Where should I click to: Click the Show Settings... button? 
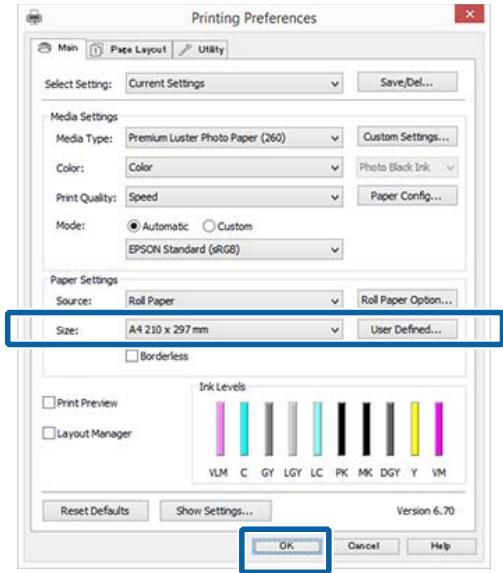215,511
